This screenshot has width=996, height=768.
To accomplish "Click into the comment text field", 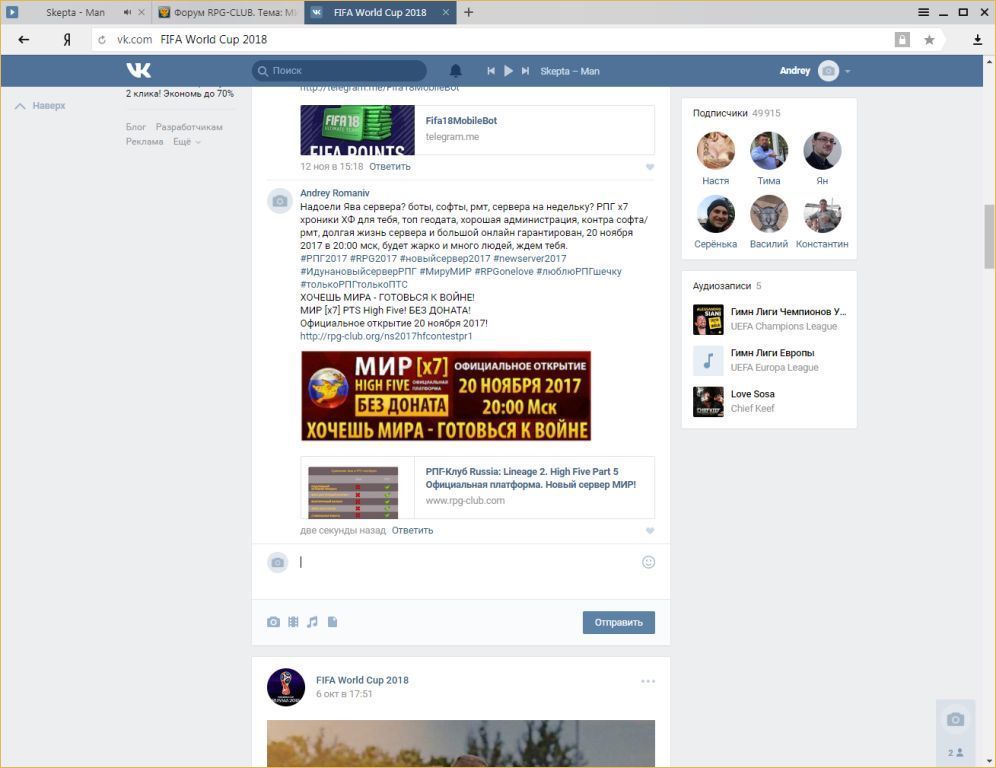I will [x=467, y=562].
